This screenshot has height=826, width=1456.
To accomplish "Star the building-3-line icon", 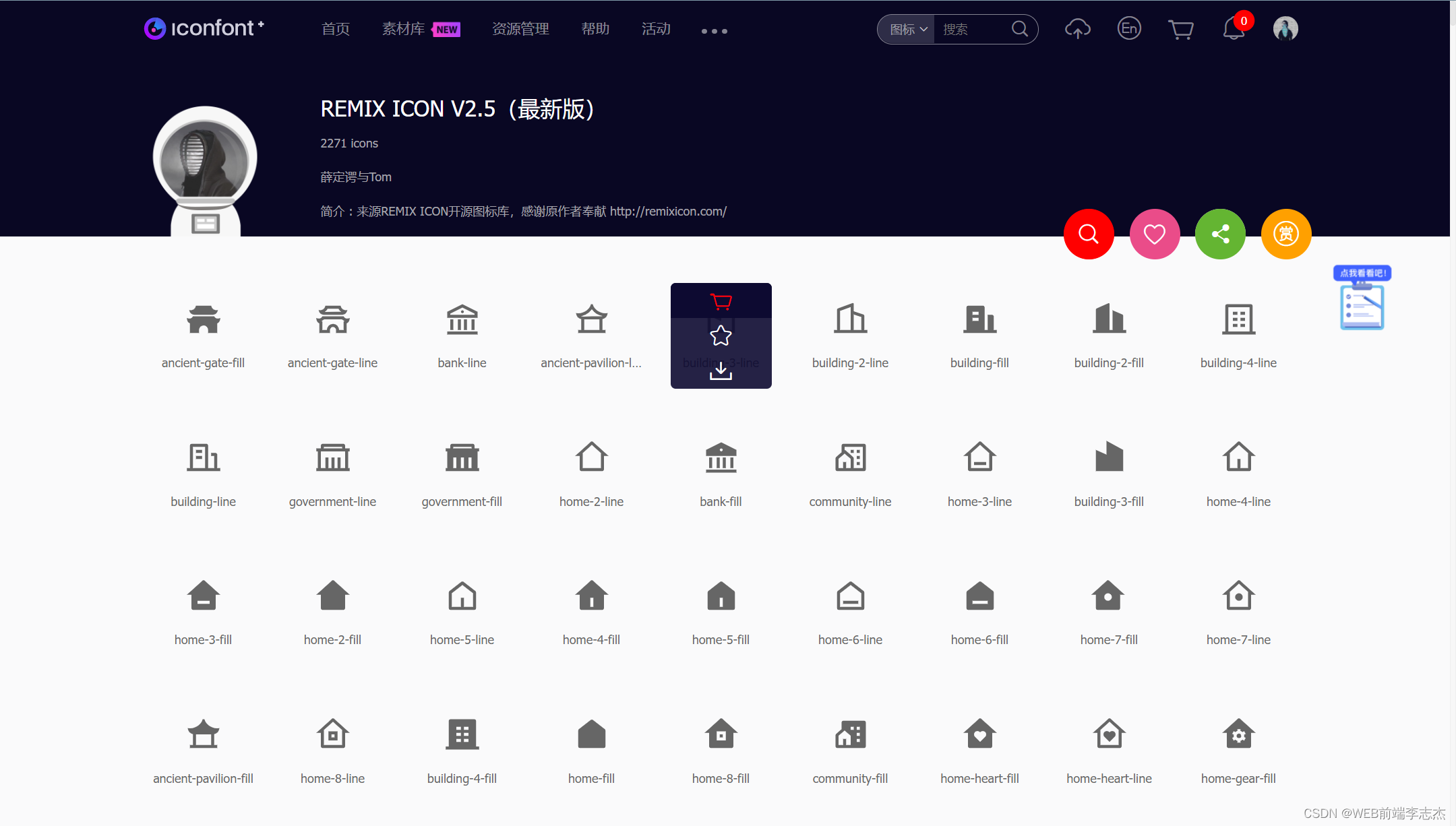I will 721,336.
